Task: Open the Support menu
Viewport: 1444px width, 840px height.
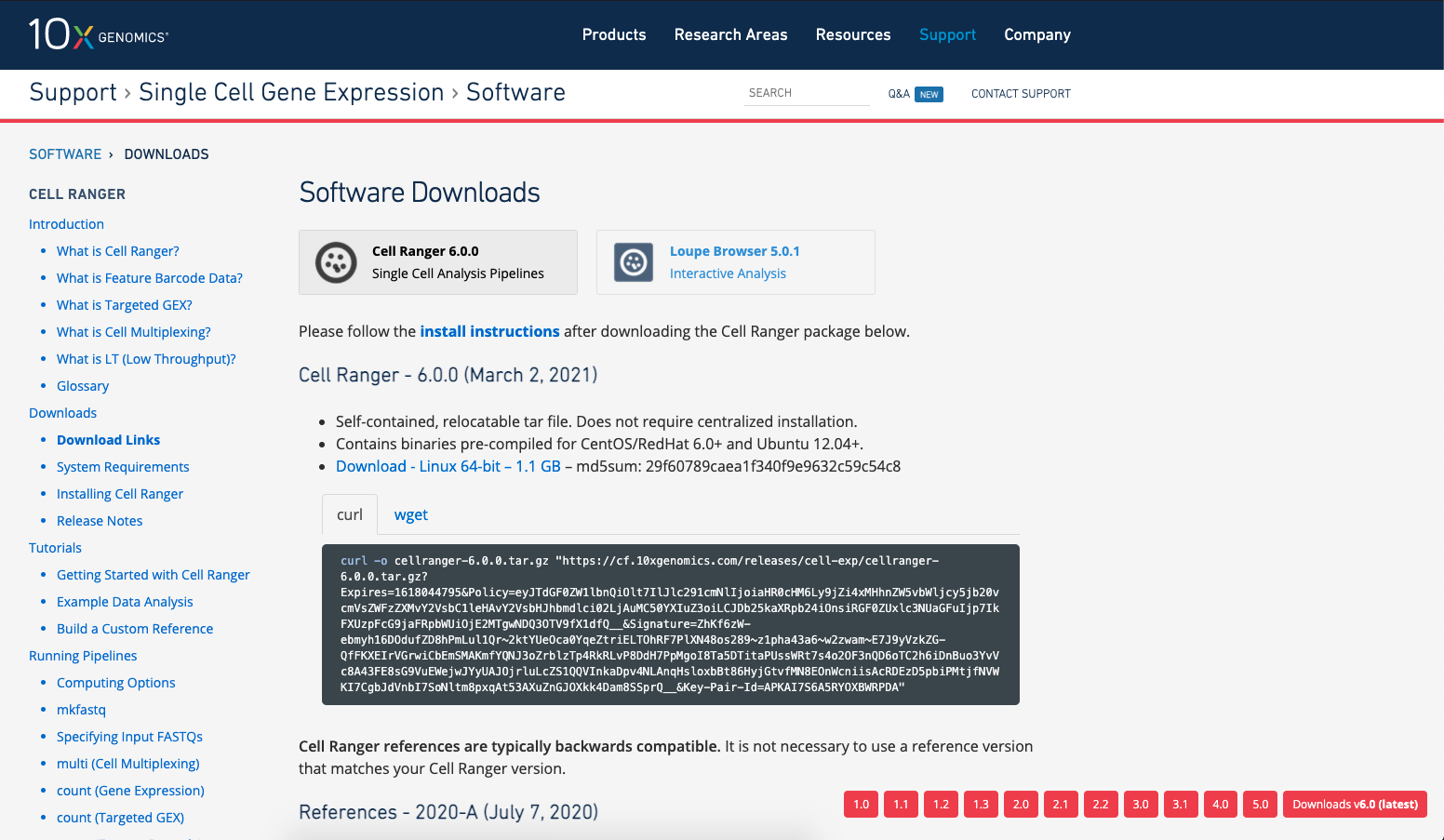Action: [947, 34]
